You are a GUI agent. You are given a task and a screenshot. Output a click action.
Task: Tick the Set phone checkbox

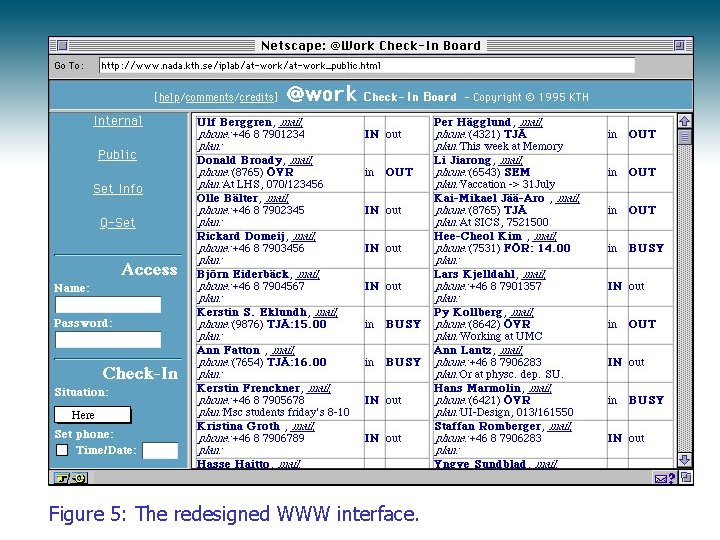pyautogui.click(x=62, y=450)
